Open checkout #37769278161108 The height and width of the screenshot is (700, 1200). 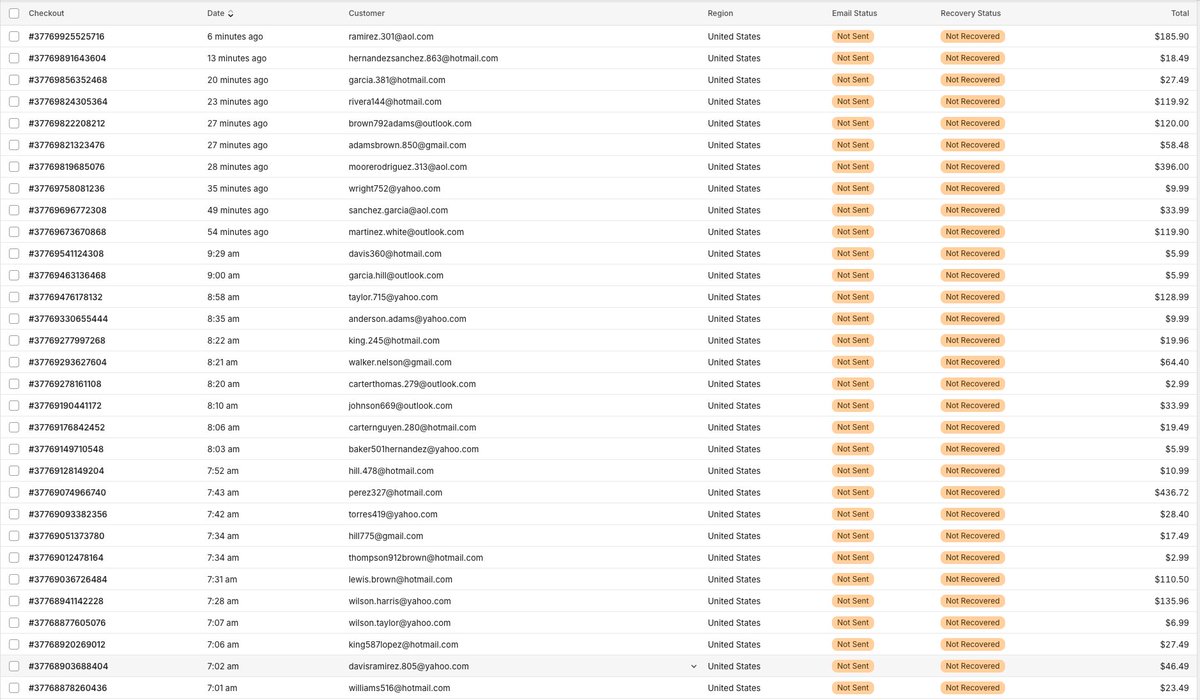65,384
